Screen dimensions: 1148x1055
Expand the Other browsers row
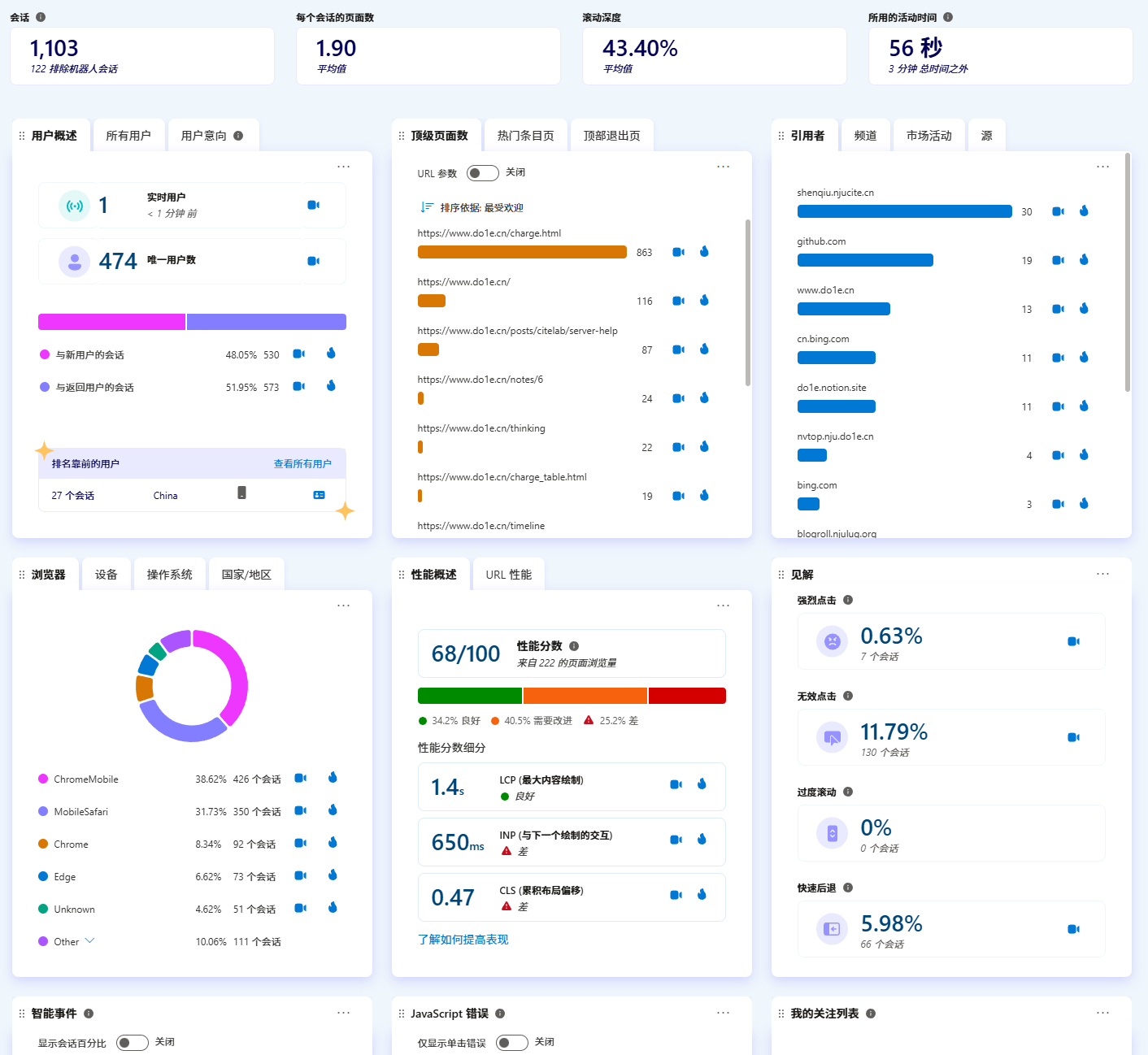click(x=90, y=941)
